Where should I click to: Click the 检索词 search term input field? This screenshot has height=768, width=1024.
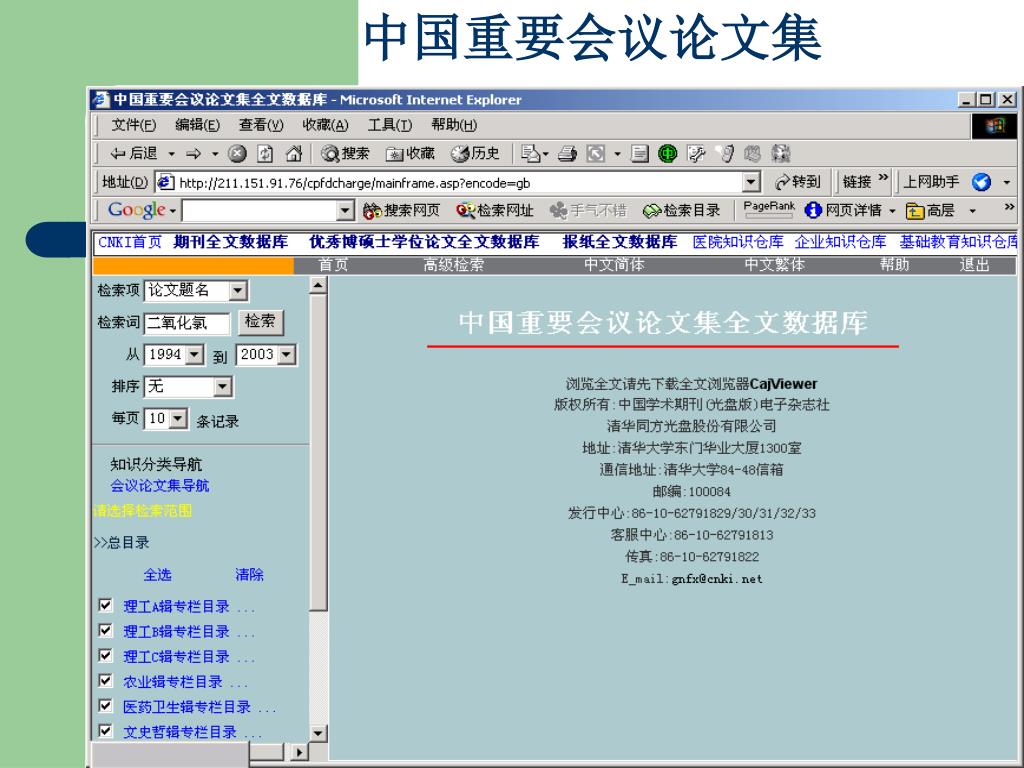point(187,323)
